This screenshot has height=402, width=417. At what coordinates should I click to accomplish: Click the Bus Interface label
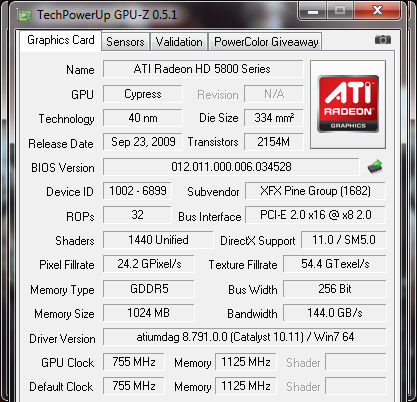click(x=210, y=217)
